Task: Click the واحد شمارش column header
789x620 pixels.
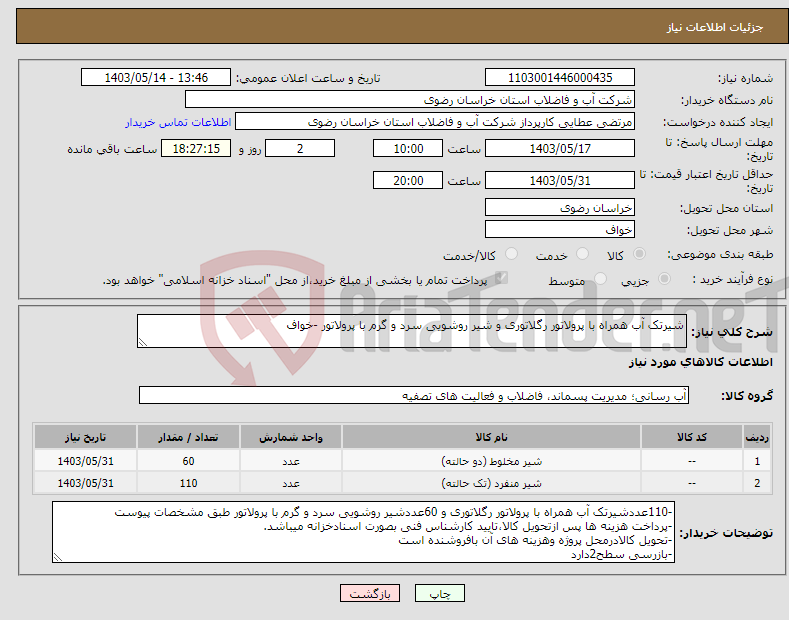Action: 291,437
